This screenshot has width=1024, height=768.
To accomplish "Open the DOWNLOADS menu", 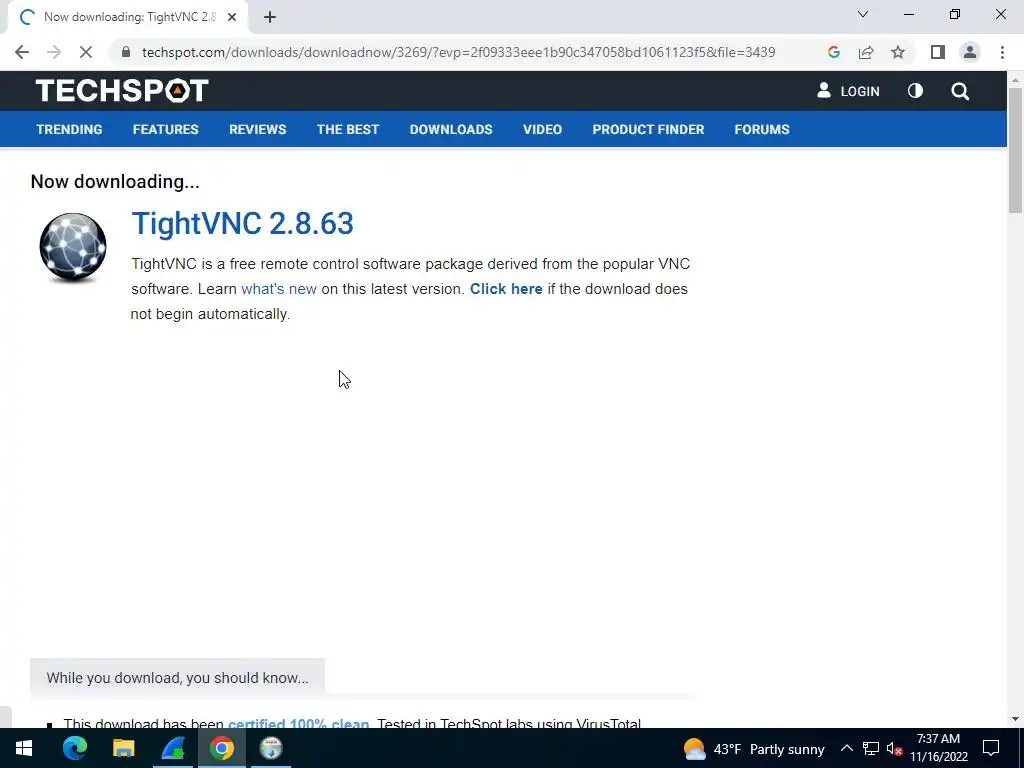I will [x=451, y=129].
